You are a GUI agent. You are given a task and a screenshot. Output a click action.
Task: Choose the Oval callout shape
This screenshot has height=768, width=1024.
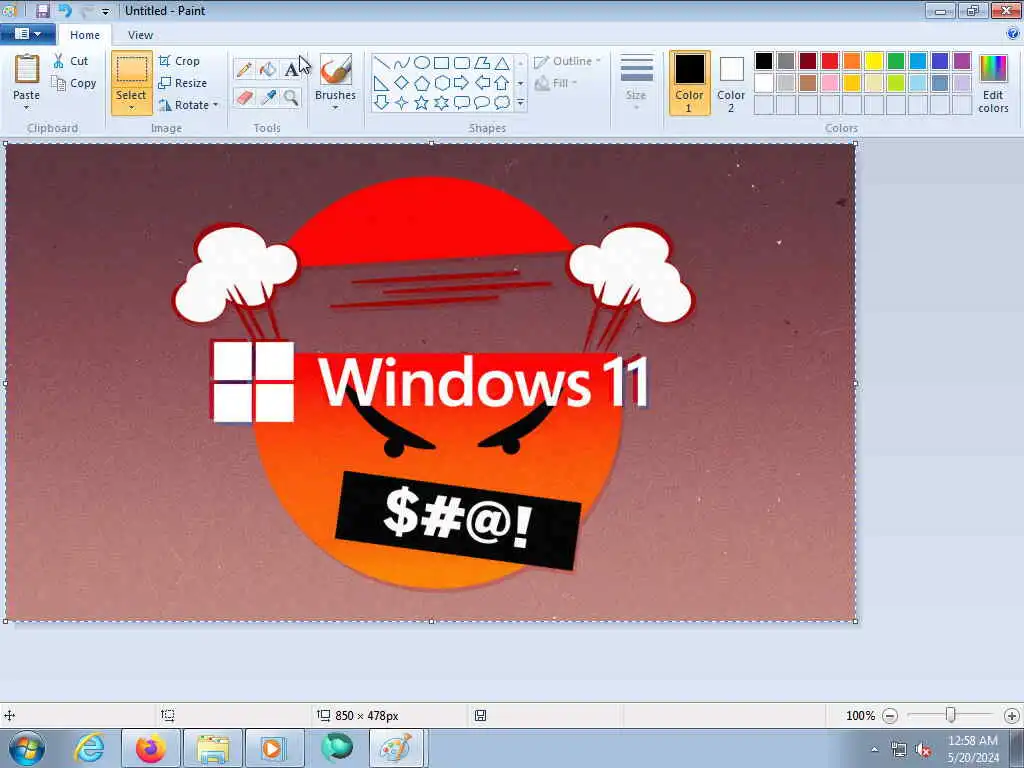[x=482, y=103]
